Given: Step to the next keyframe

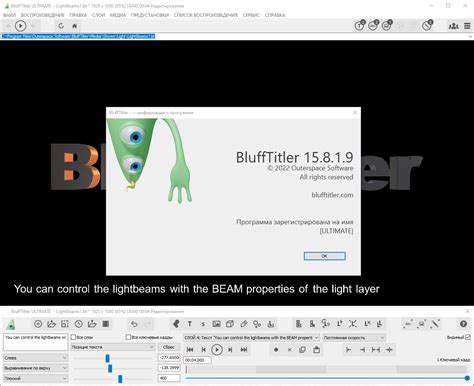Looking at the screenshot, I should tap(230, 350).
